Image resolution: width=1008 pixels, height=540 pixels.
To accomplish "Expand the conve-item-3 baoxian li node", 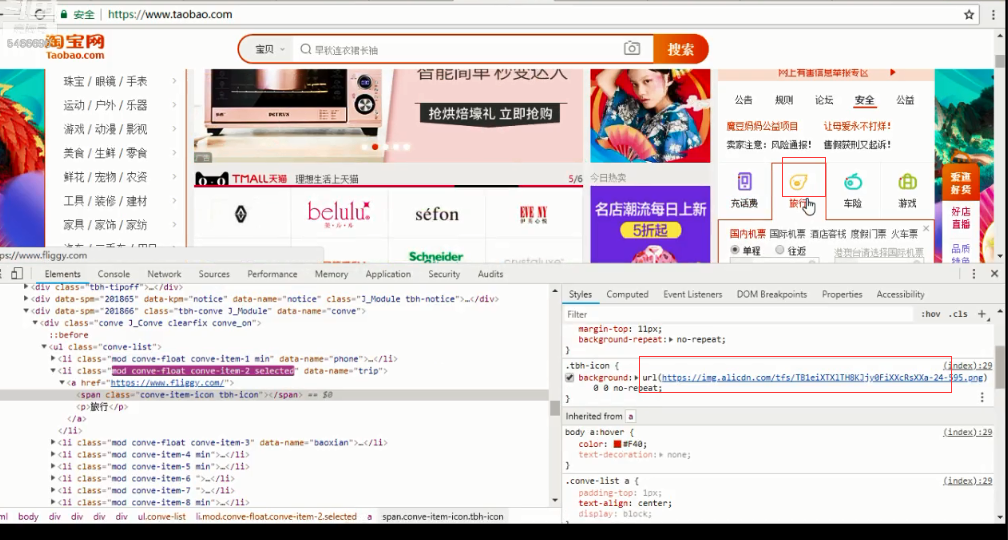I will (53, 442).
